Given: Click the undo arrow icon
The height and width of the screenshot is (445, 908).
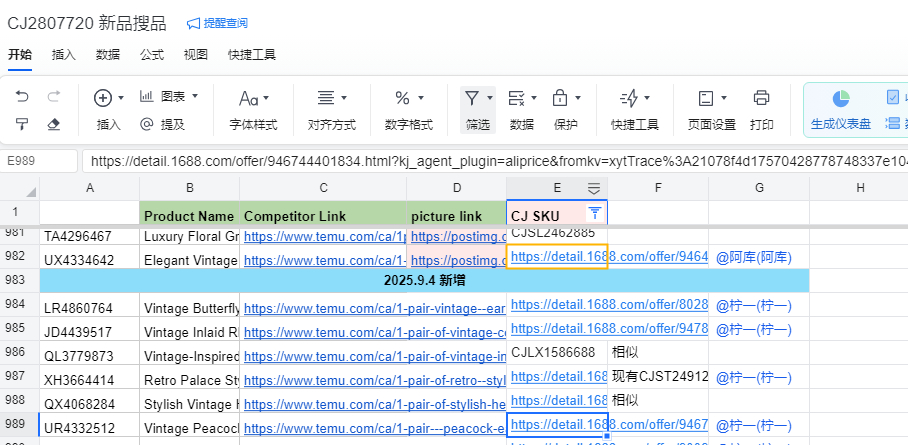Looking at the screenshot, I should (x=22, y=97).
